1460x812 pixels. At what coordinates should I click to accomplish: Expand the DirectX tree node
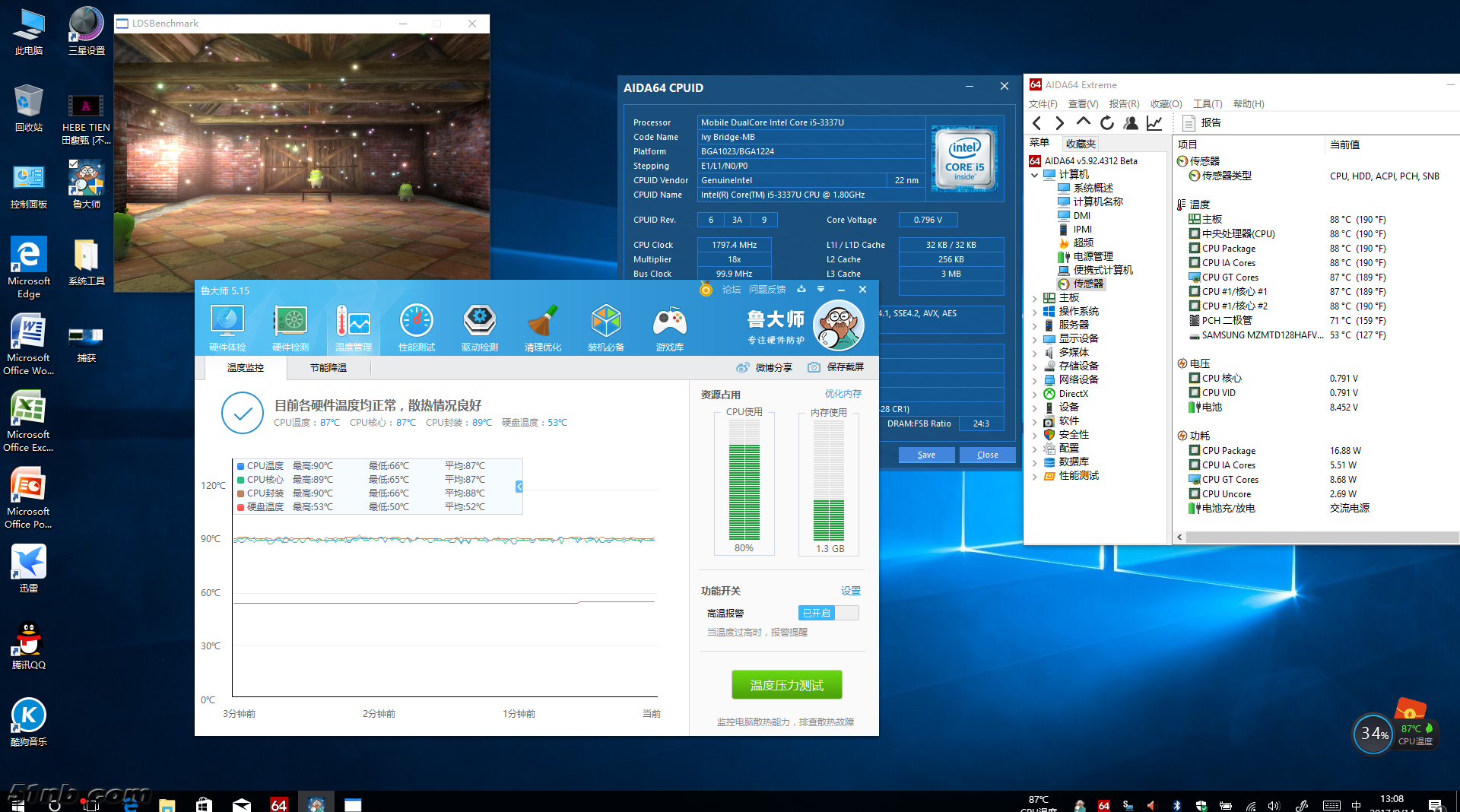click(x=1035, y=394)
